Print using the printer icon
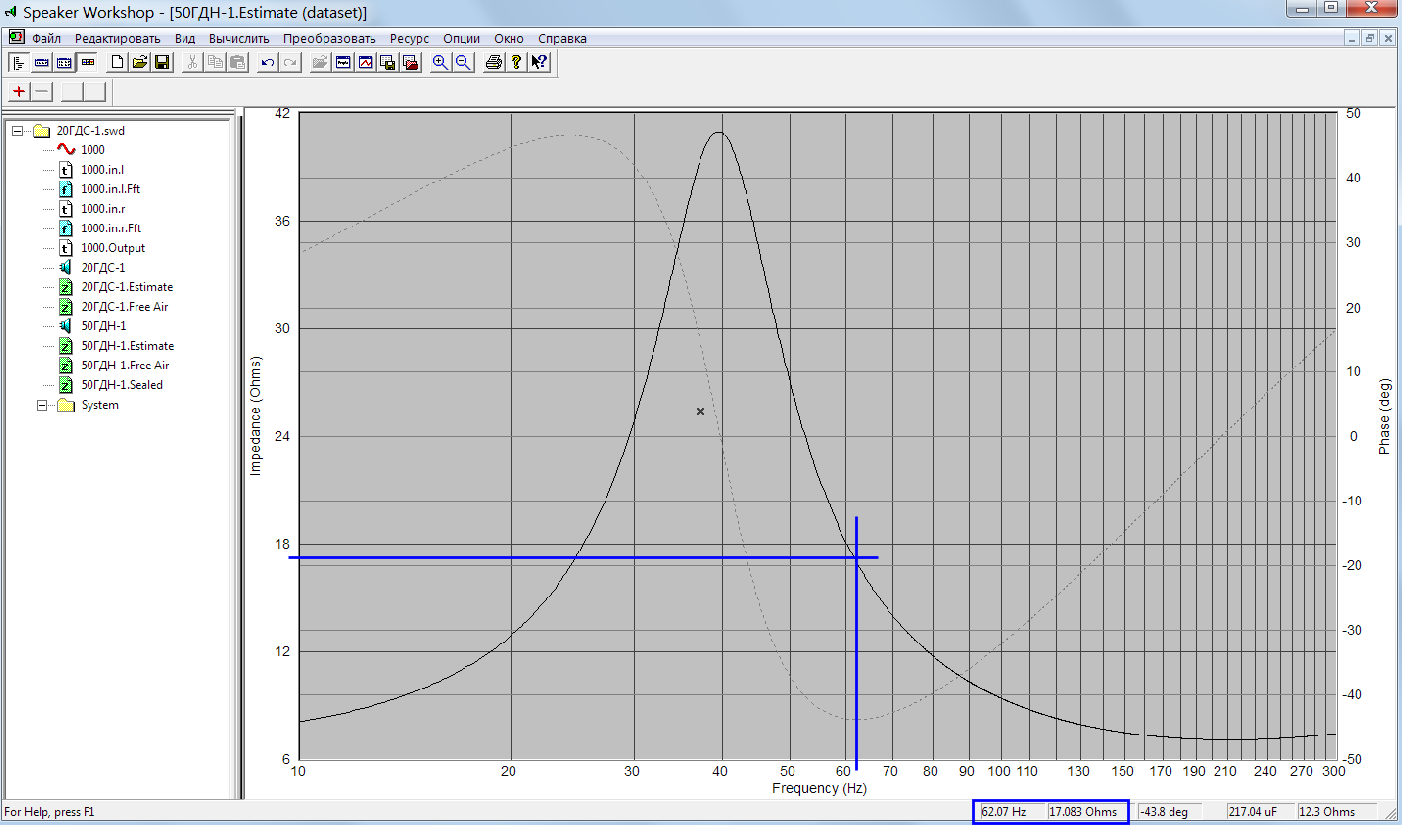The image size is (1402, 825). pyautogui.click(x=493, y=62)
